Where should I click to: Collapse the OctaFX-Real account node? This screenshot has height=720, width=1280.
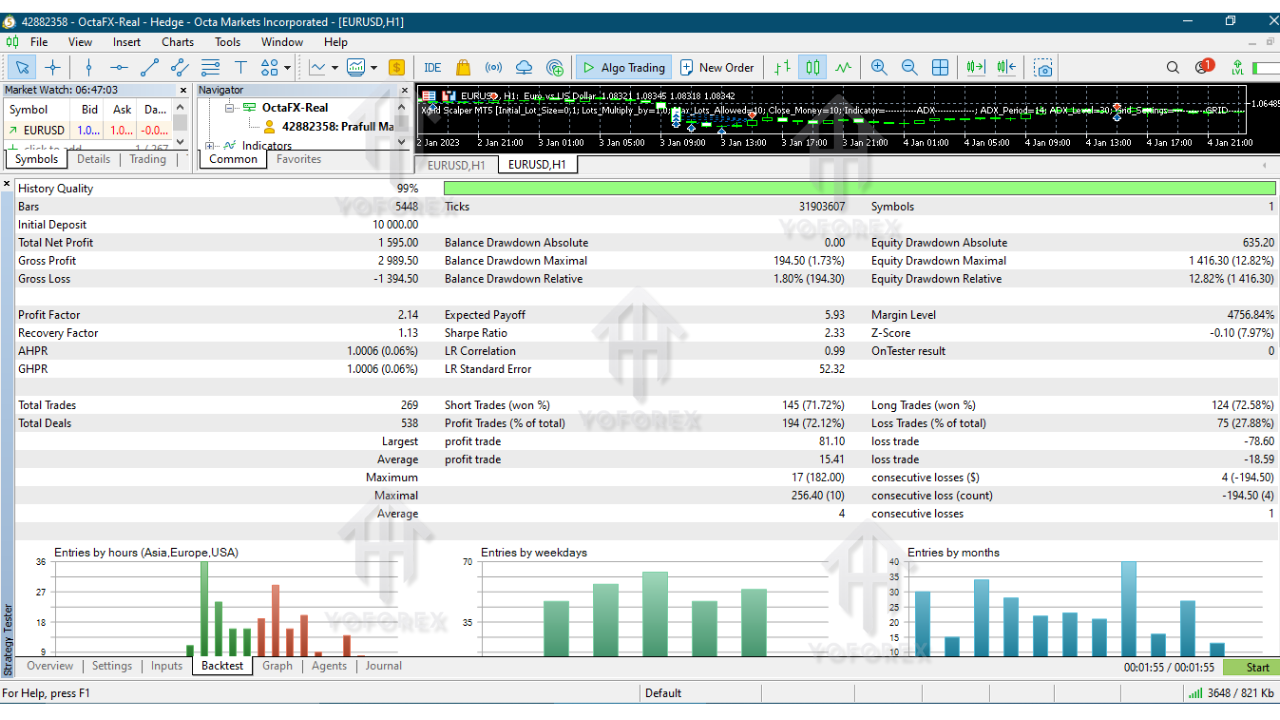[230, 108]
